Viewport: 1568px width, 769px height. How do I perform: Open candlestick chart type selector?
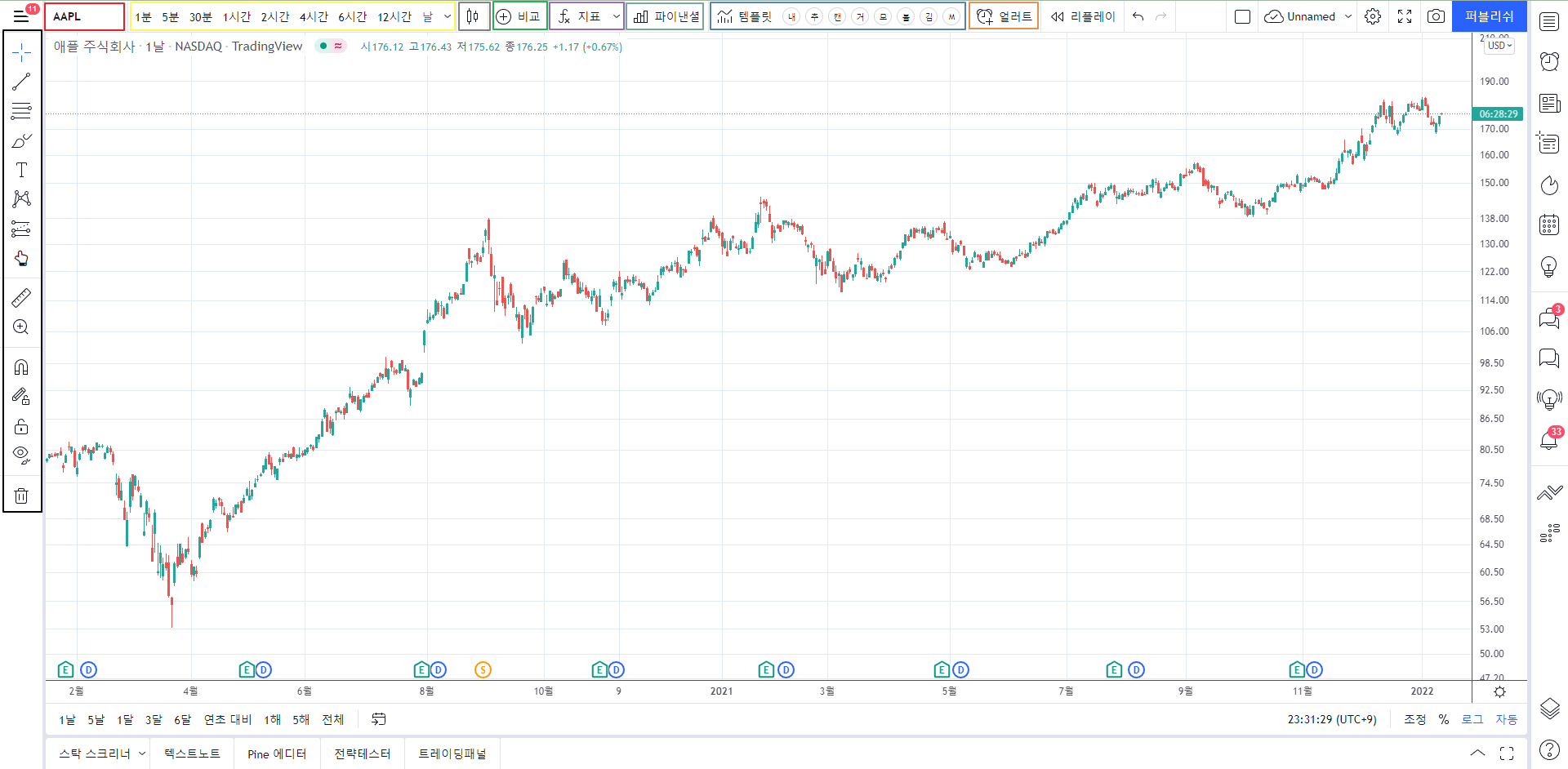pyautogui.click(x=473, y=16)
